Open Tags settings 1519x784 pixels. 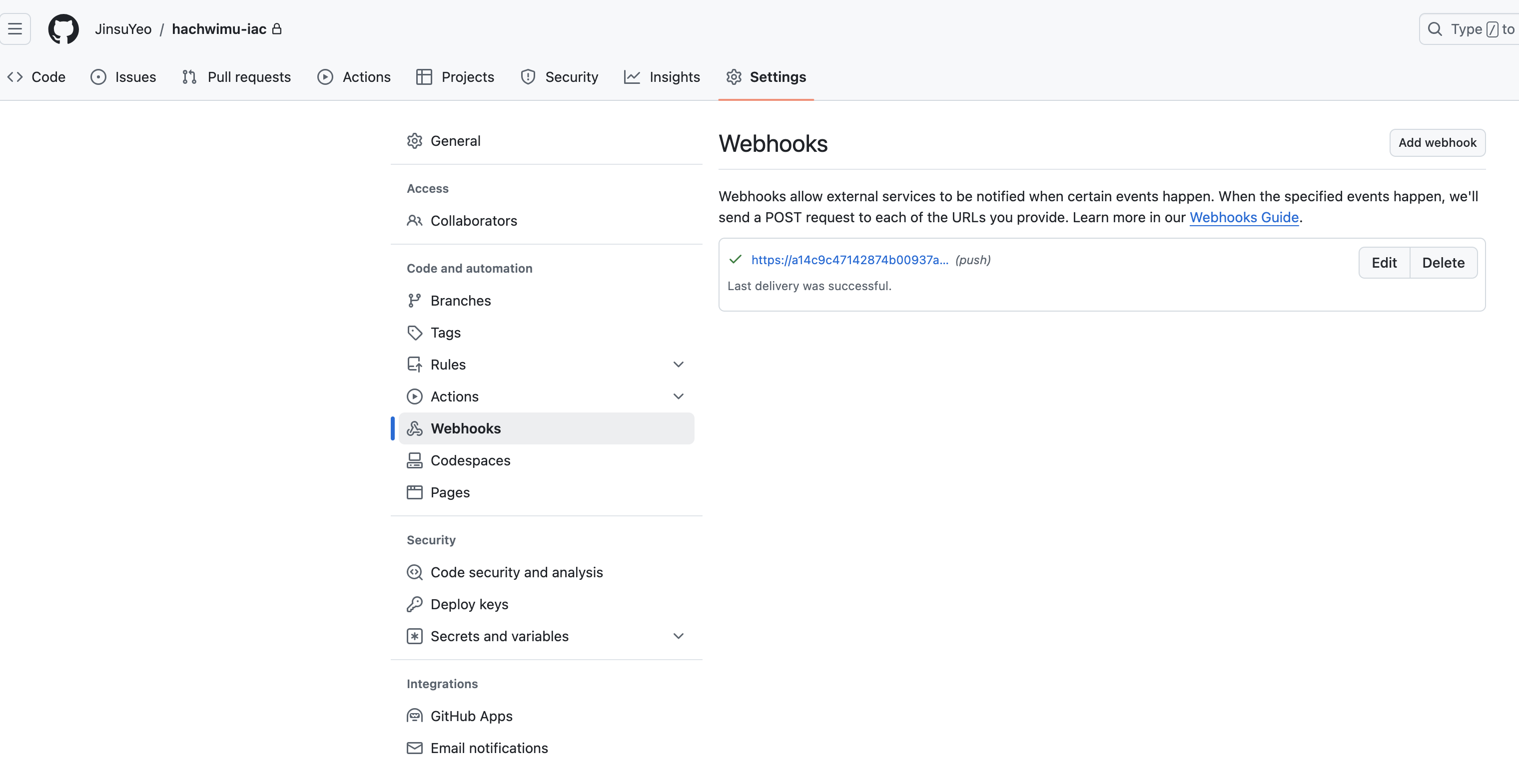pos(546,333)
